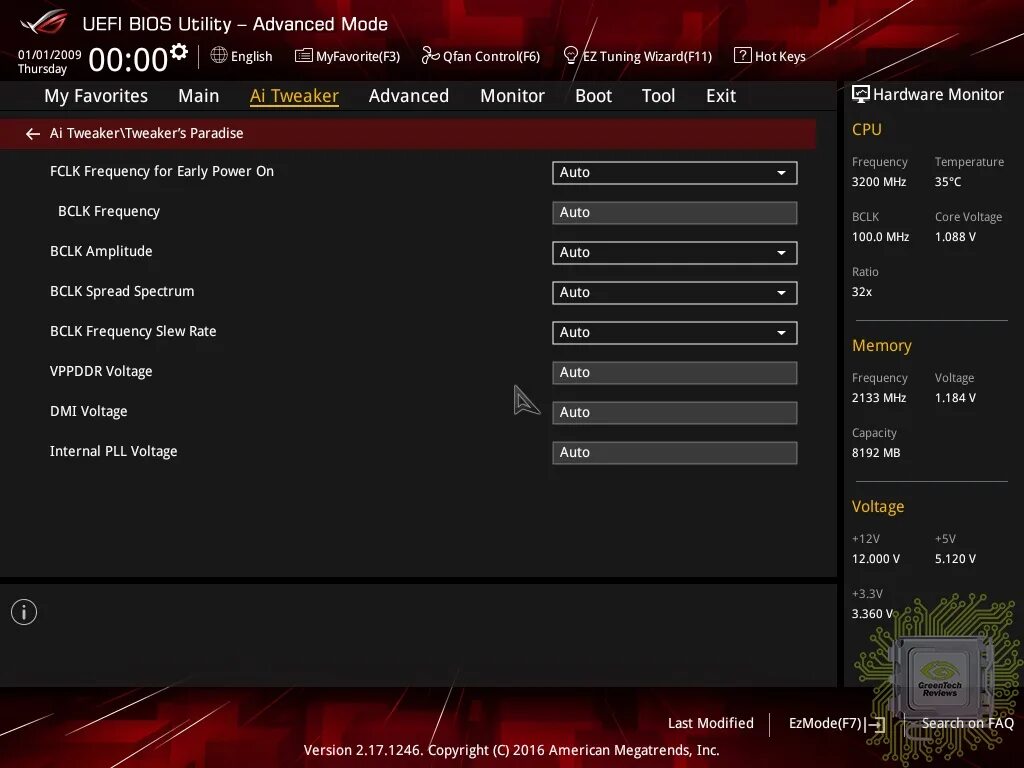
Task: Click the settings gear next to clock
Action: (x=179, y=52)
